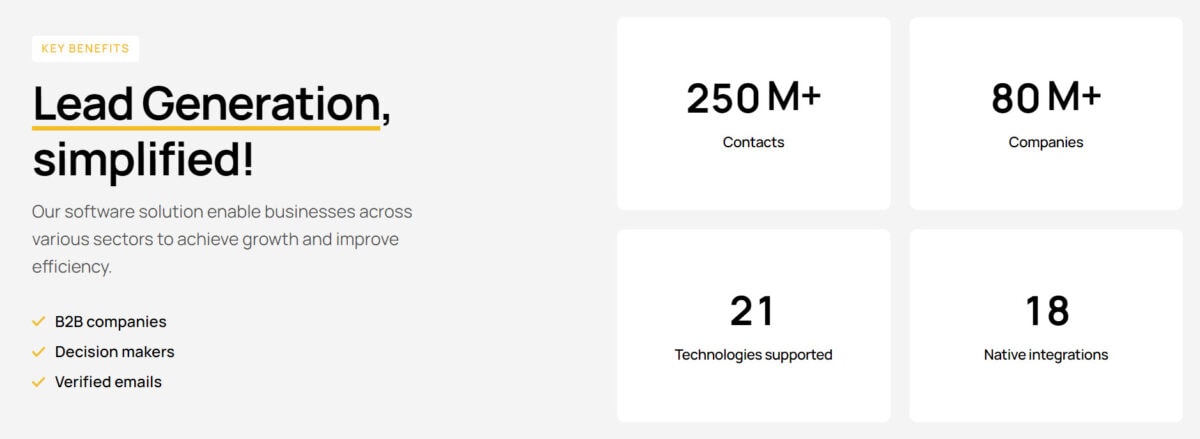Click the Companies card label
1200x439 pixels.
(1045, 142)
